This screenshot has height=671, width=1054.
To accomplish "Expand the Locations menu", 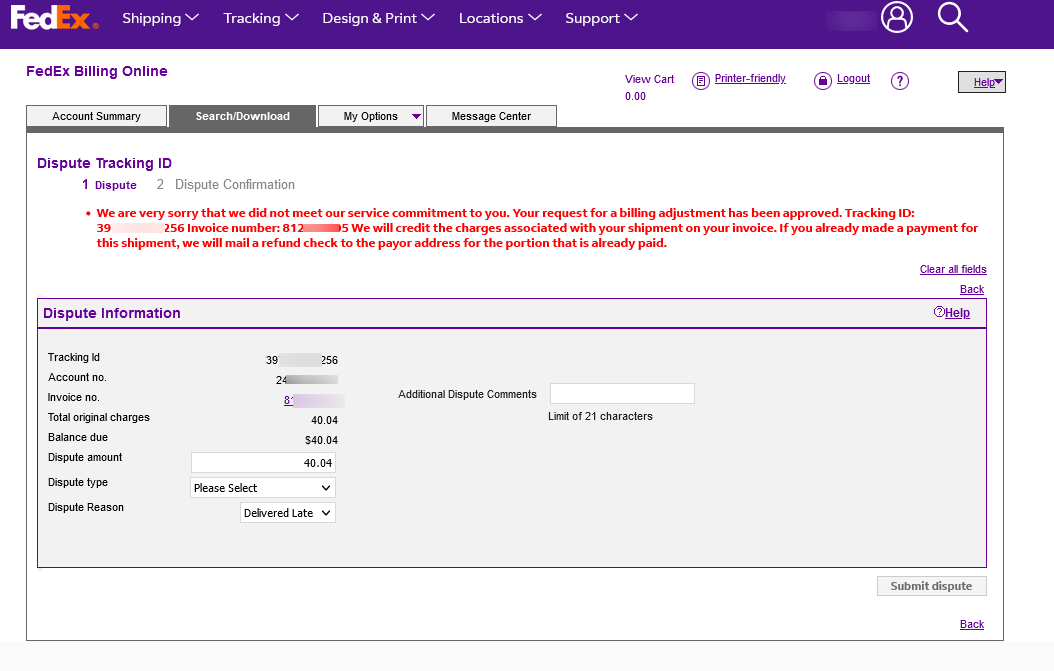I will (x=500, y=18).
